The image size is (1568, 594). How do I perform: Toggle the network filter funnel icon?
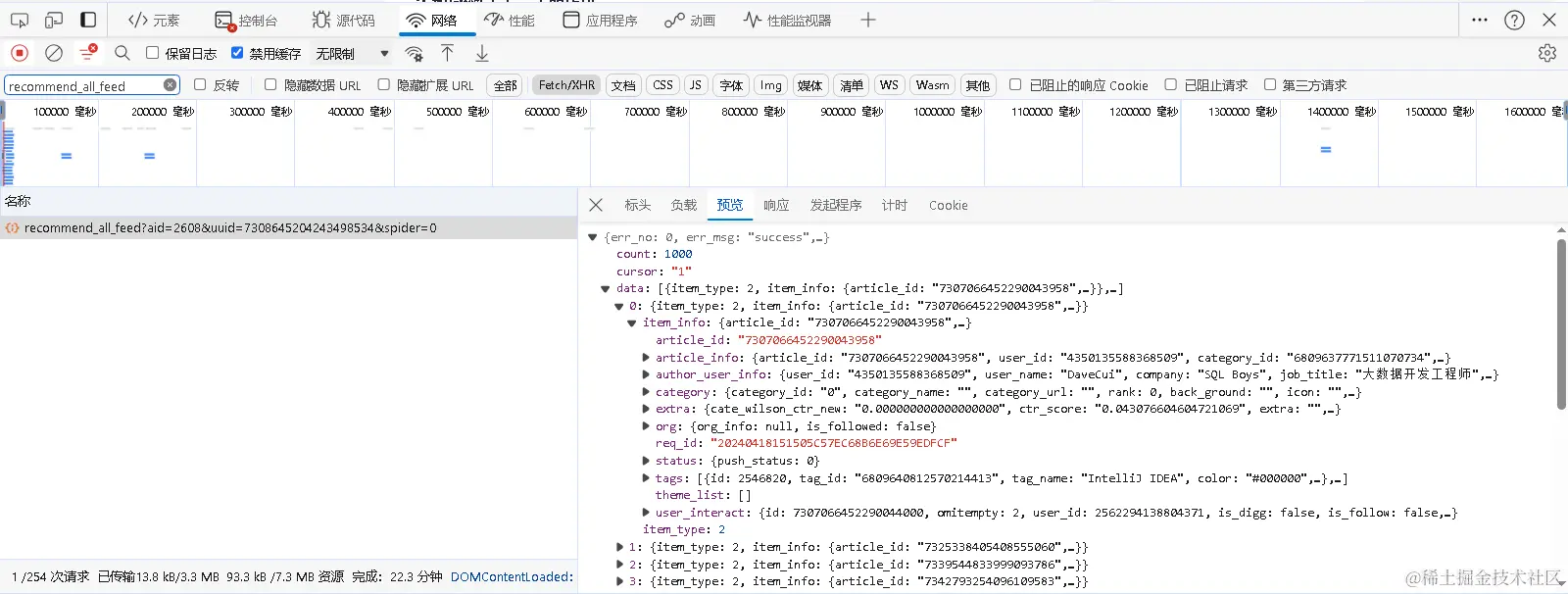88,53
